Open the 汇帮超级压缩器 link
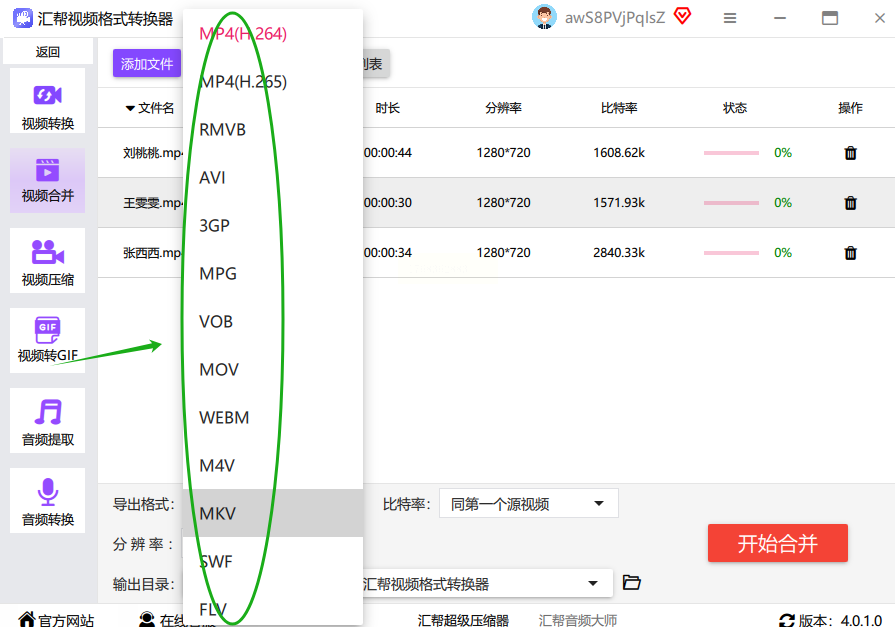This screenshot has height=627, width=895. coord(463,620)
